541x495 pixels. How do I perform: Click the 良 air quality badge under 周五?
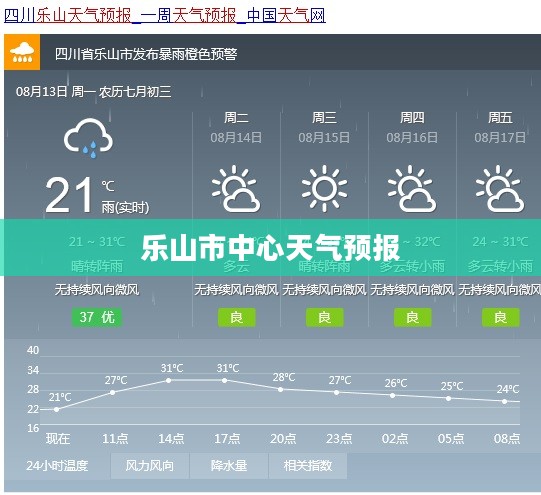click(501, 317)
